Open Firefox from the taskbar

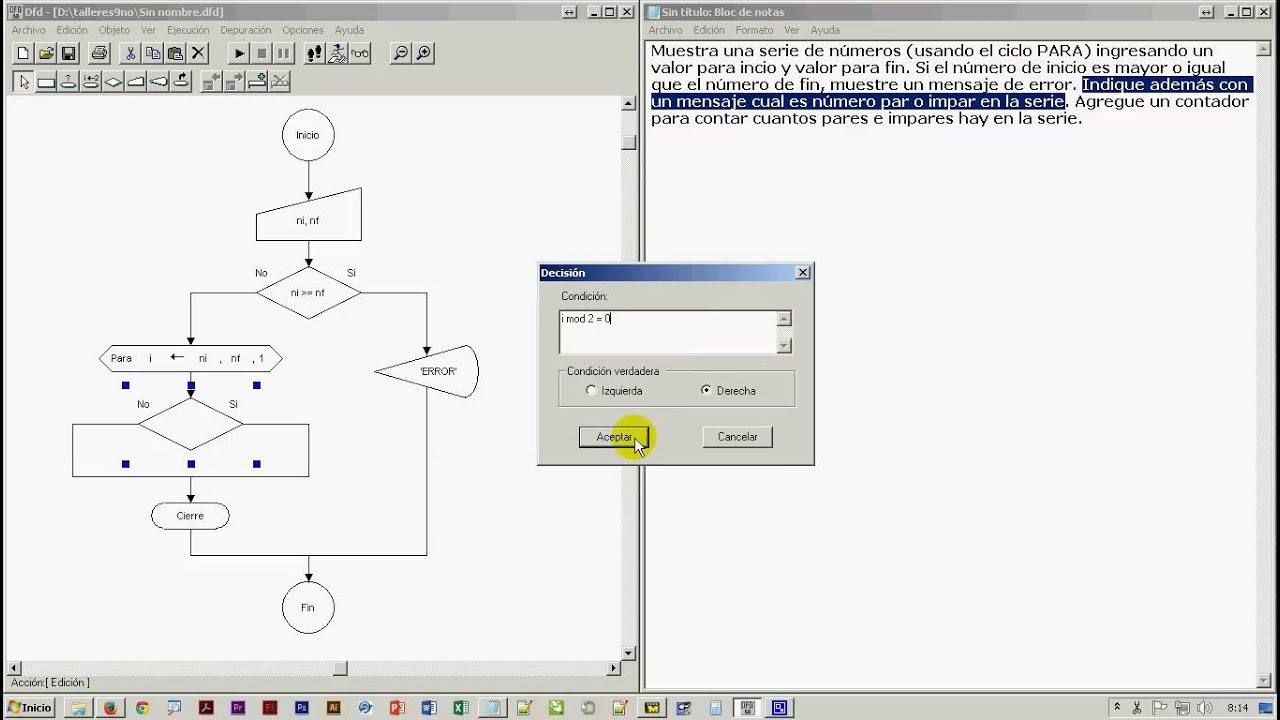[110, 708]
